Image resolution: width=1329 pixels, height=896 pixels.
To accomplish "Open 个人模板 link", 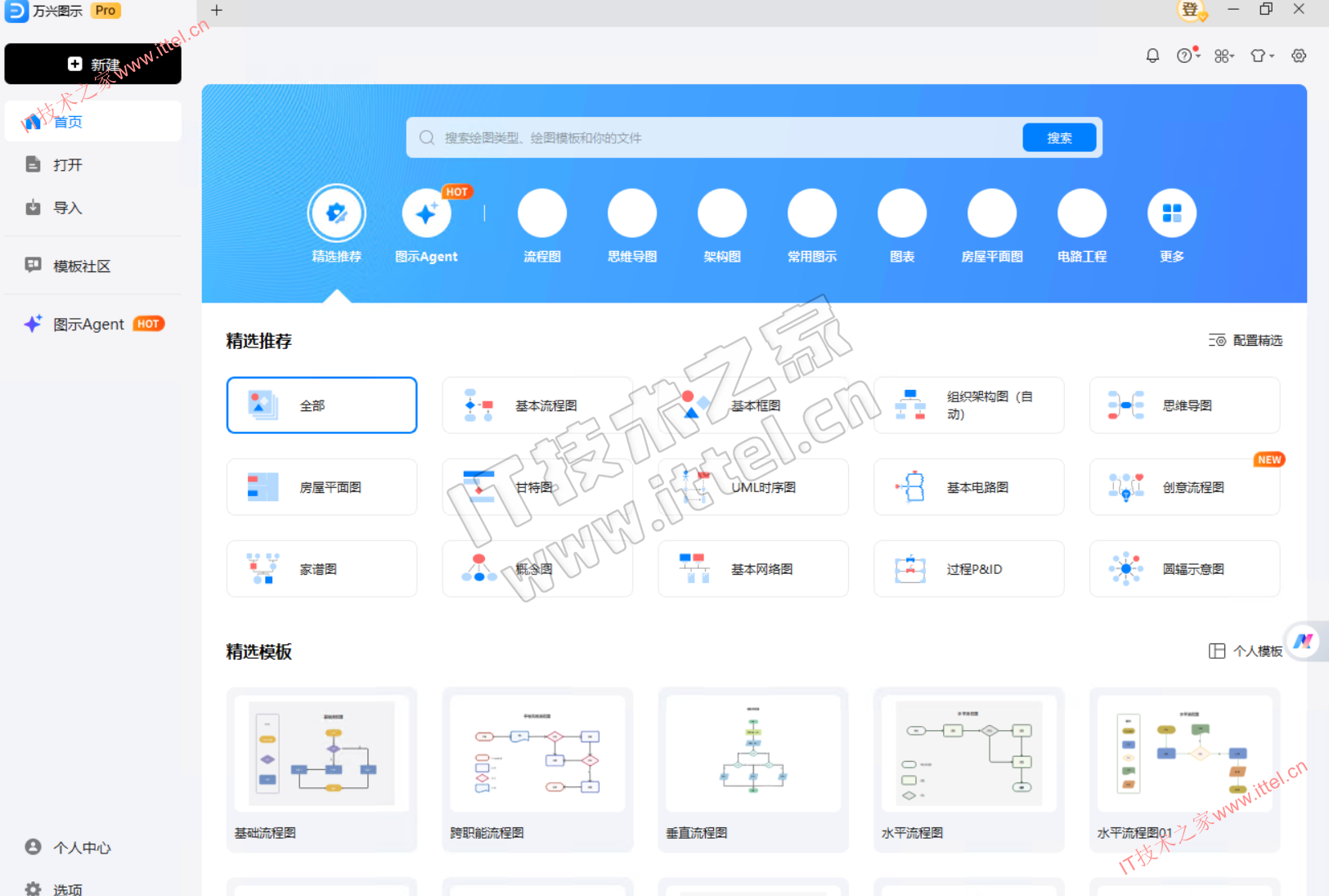I will 1246,651.
